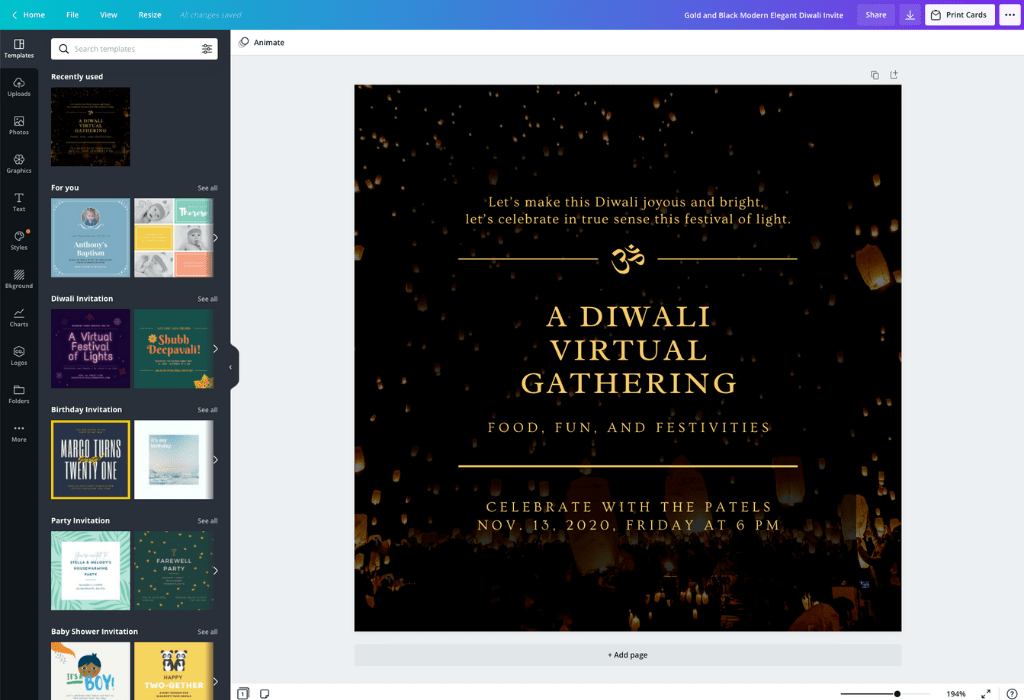Screen dimensions: 1024x700
Task: Open the Graphics panel
Action: (x=18, y=163)
